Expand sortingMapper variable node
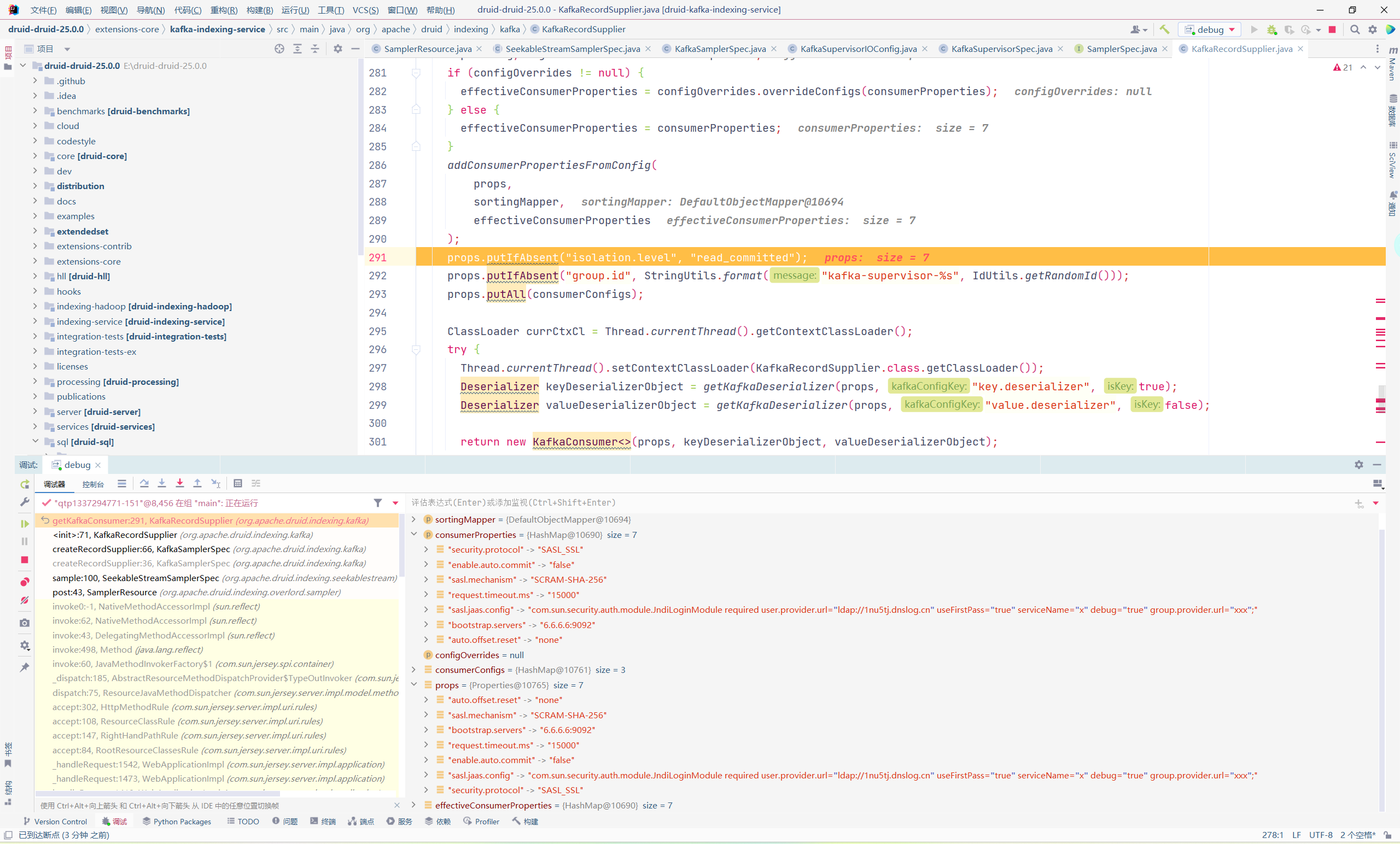Viewport: 1400px width, 844px height. [413, 520]
